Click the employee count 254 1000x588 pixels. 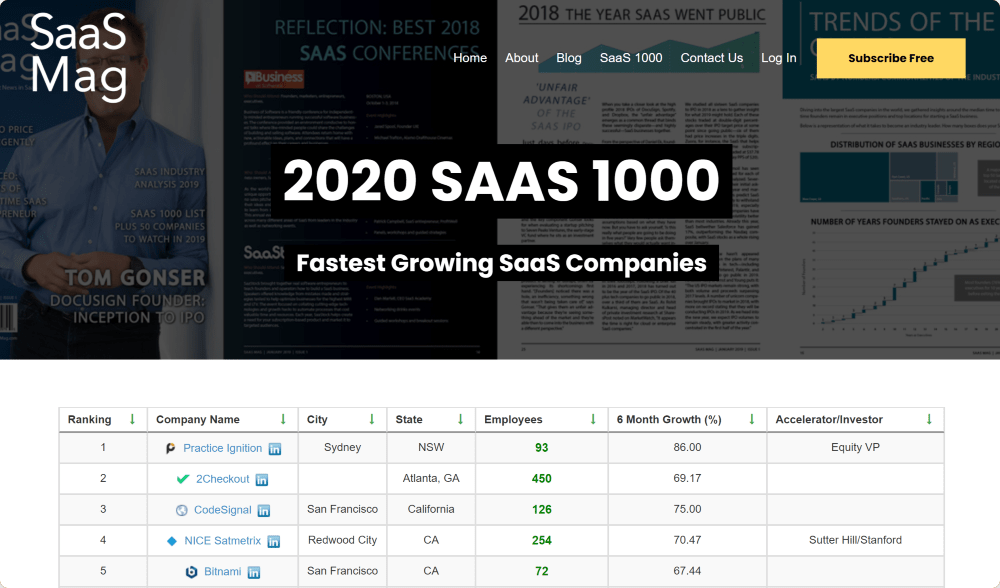541,540
